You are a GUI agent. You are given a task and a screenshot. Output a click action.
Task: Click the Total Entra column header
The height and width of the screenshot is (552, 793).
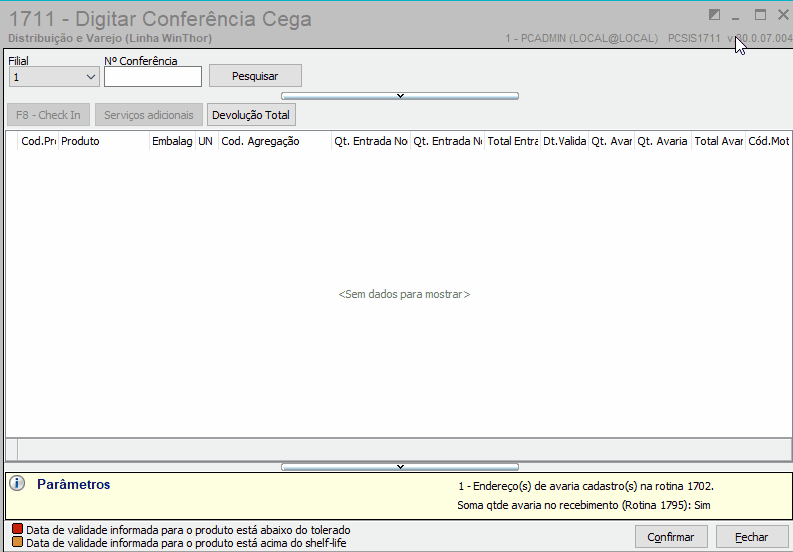pyautogui.click(x=512, y=141)
